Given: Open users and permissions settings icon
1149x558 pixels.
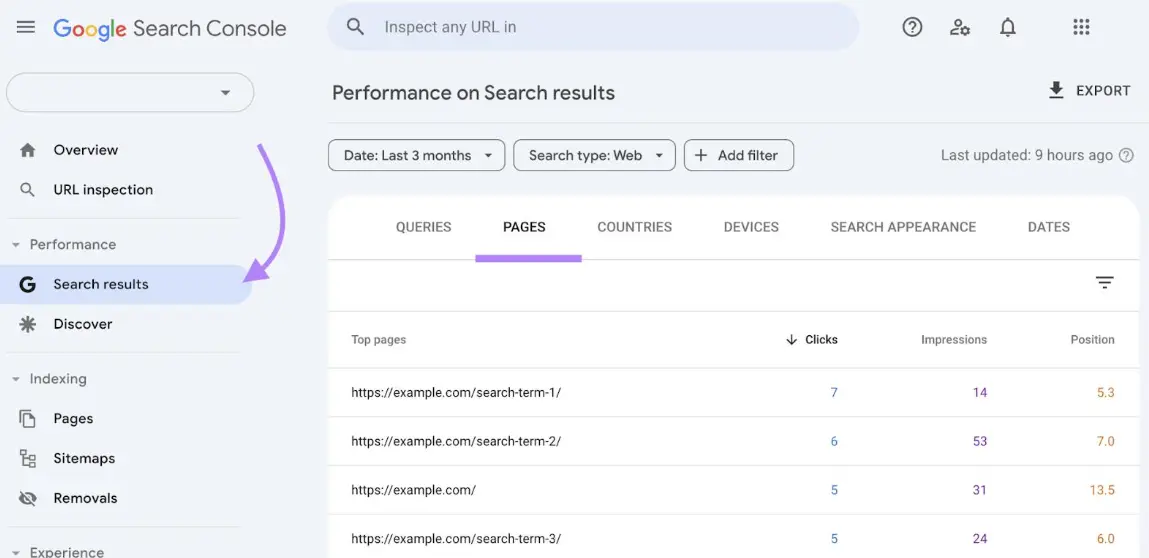Looking at the screenshot, I should pyautogui.click(x=960, y=27).
